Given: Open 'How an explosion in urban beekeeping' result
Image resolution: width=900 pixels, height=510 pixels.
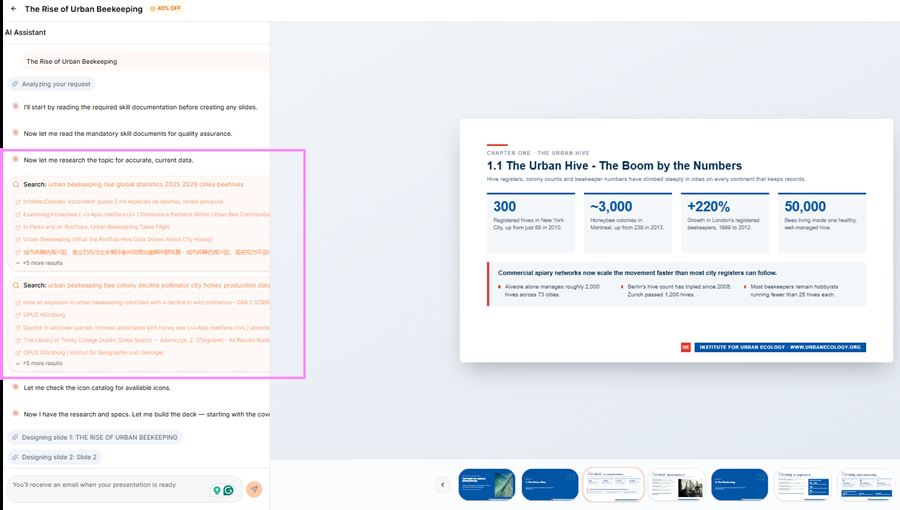Looking at the screenshot, I should click(146, 302).
